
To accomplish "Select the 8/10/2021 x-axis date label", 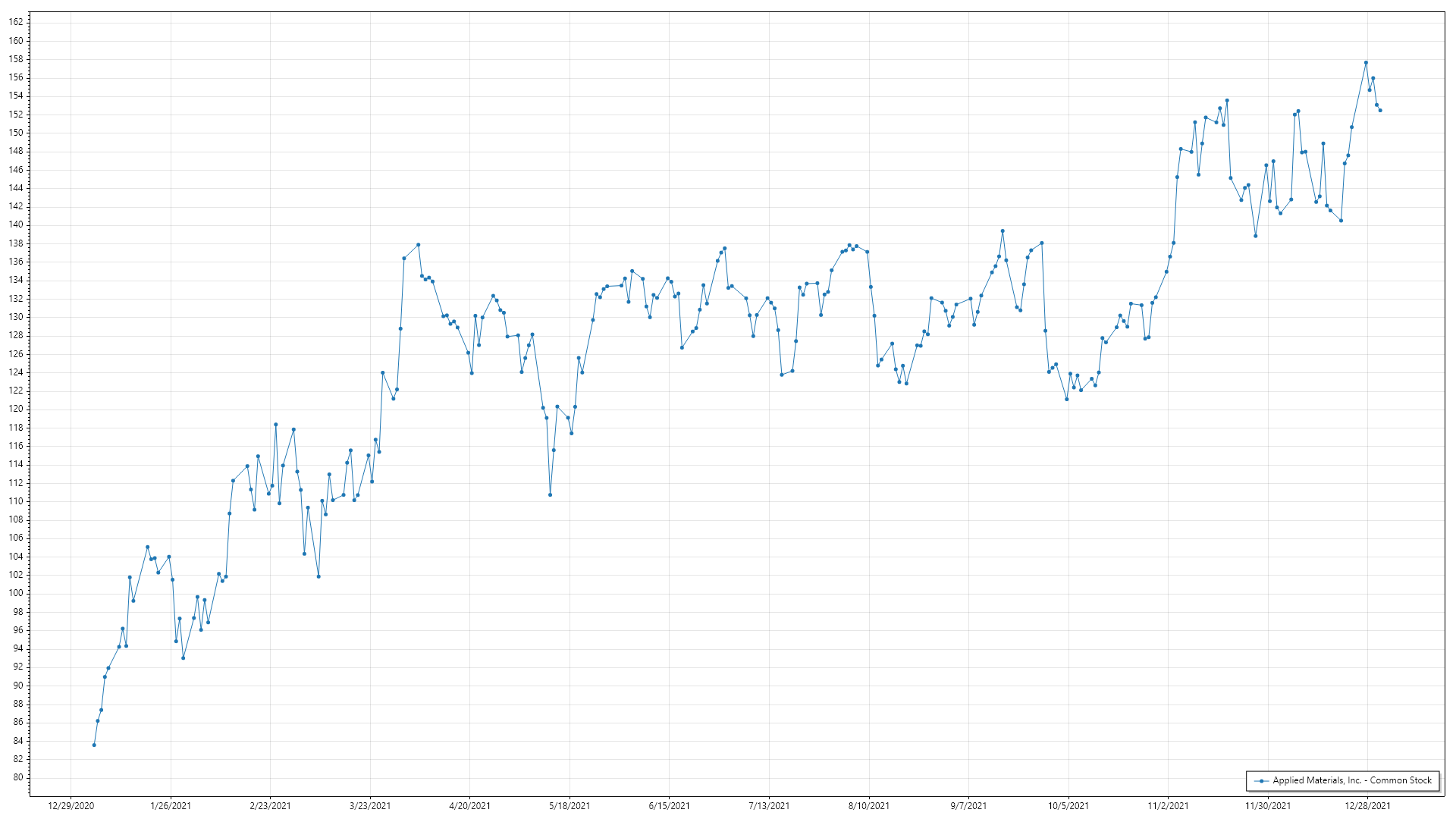I will (x=869, y=805).
